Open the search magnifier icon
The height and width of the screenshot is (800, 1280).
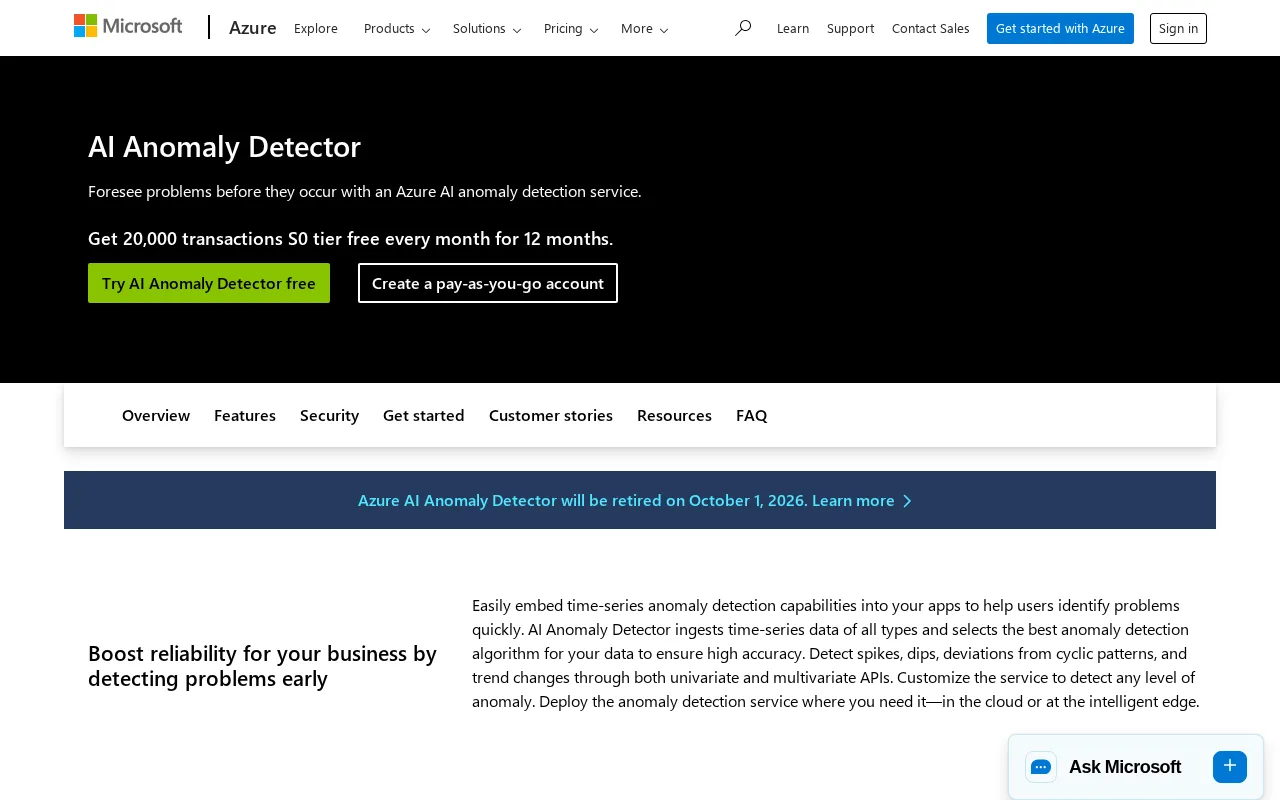click(742, 28)
